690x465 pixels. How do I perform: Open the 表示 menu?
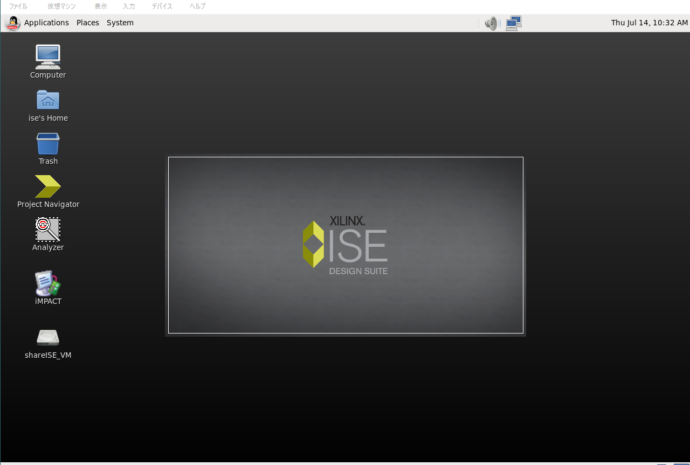pos(100,6)
